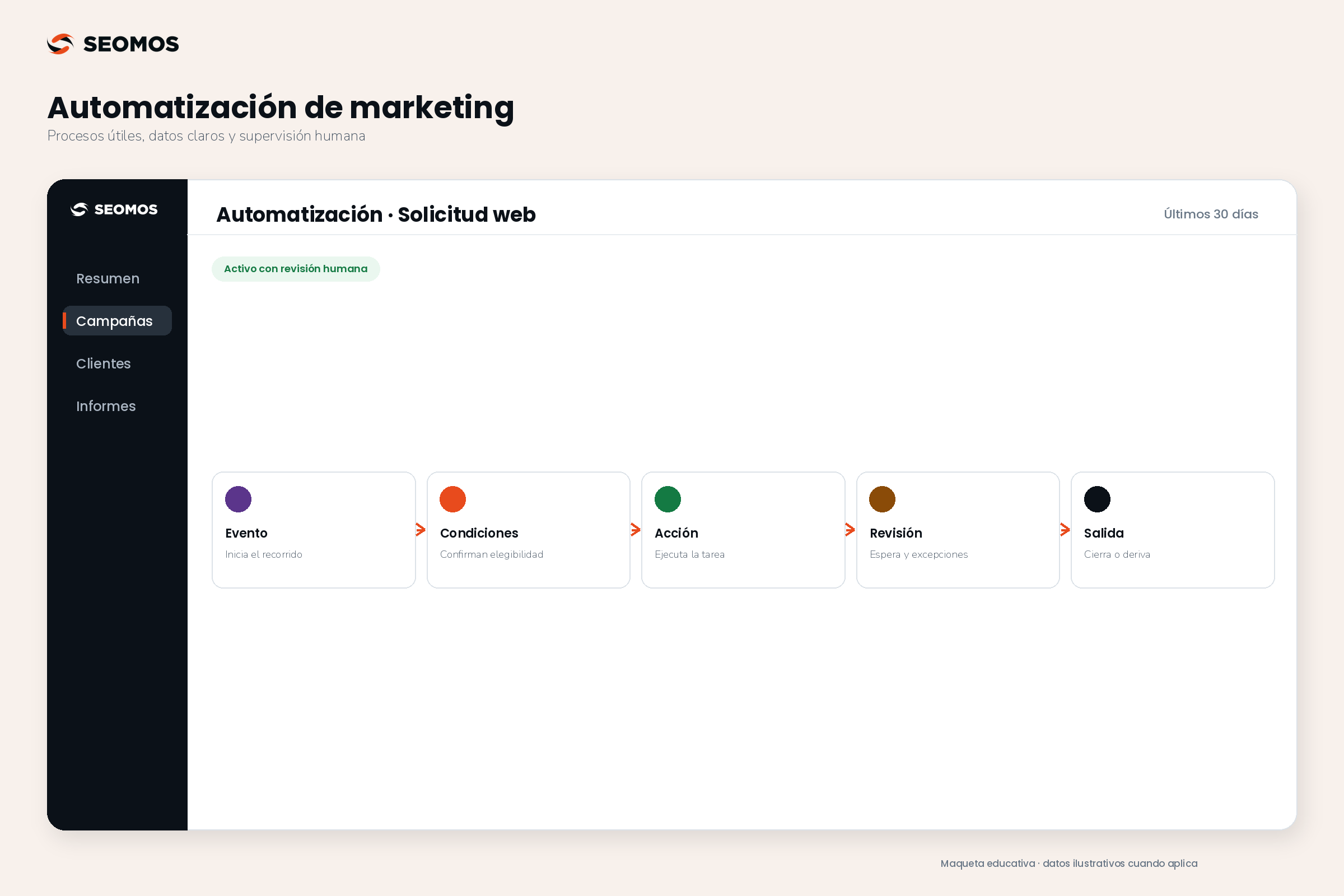Click the 'Últimos 30 días' period label
The image size is (1344, 896).
click(x=1211, y=214)
